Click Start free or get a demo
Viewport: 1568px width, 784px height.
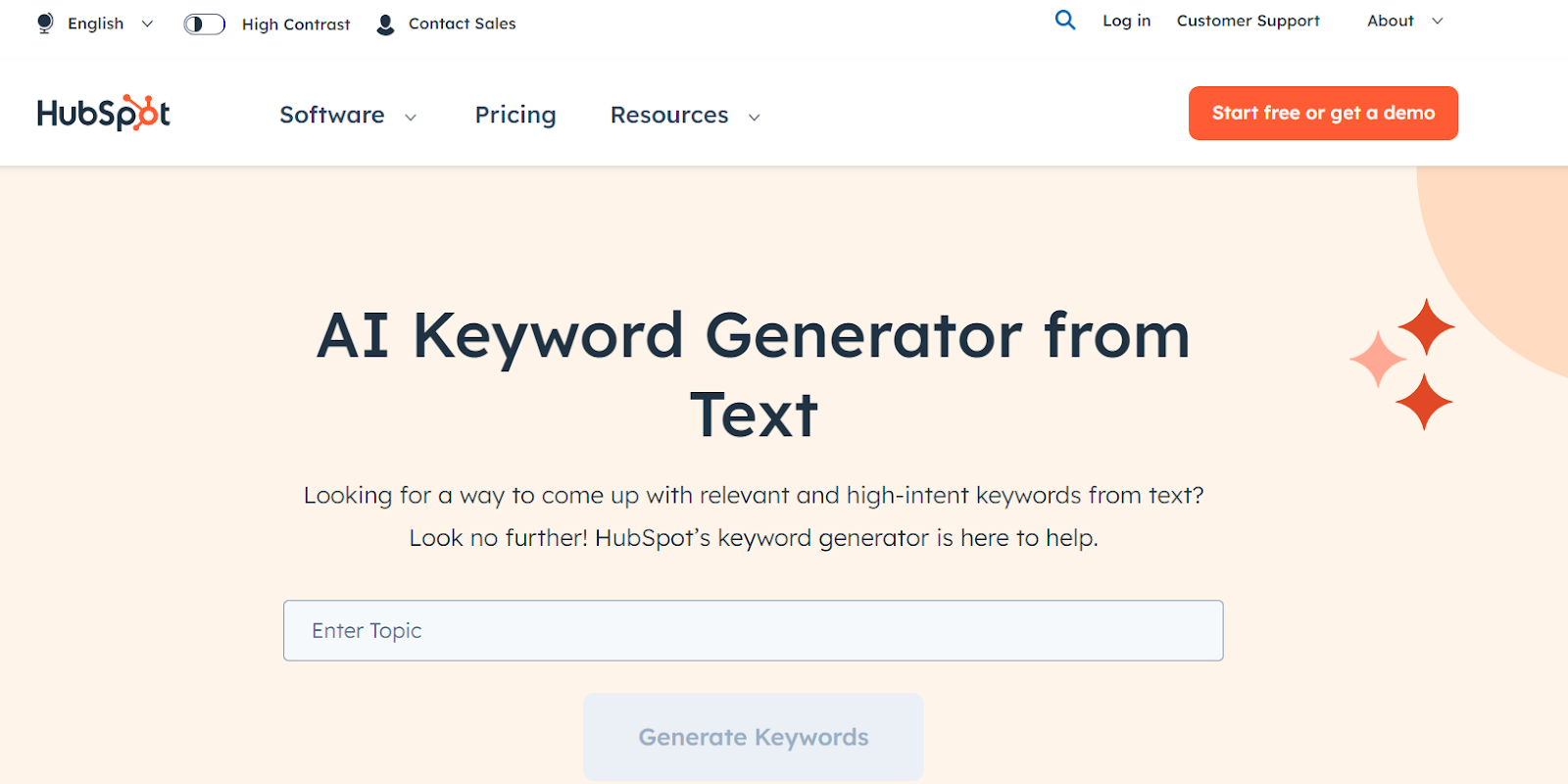(1323, 113)
